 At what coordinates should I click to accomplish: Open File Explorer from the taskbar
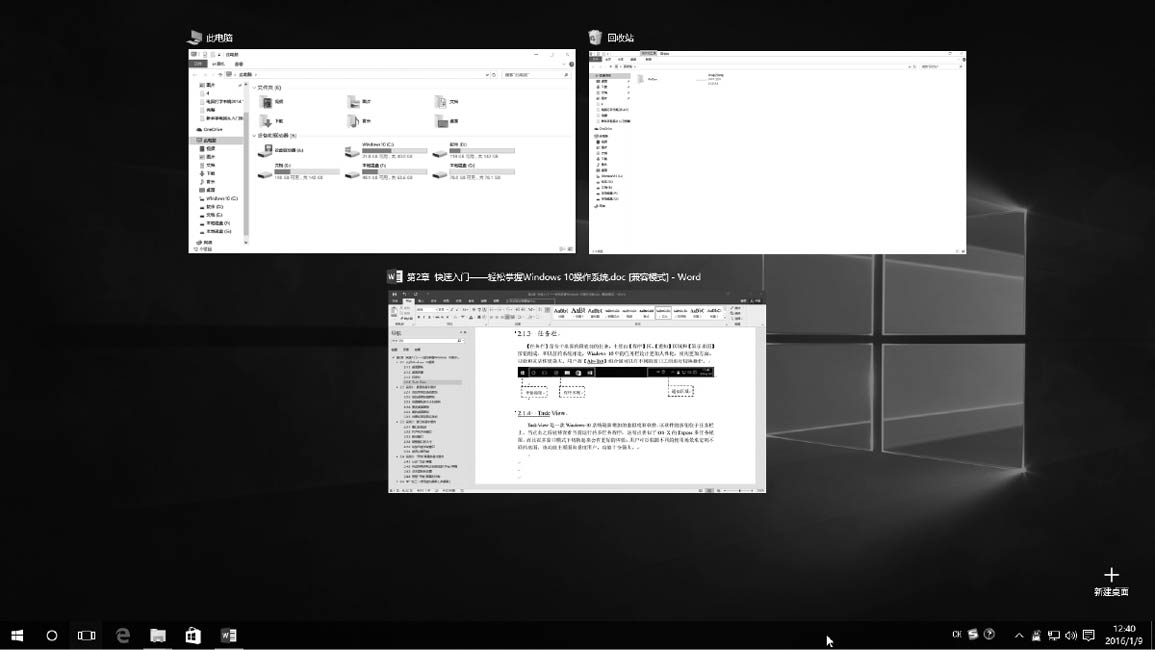(158, 635)
